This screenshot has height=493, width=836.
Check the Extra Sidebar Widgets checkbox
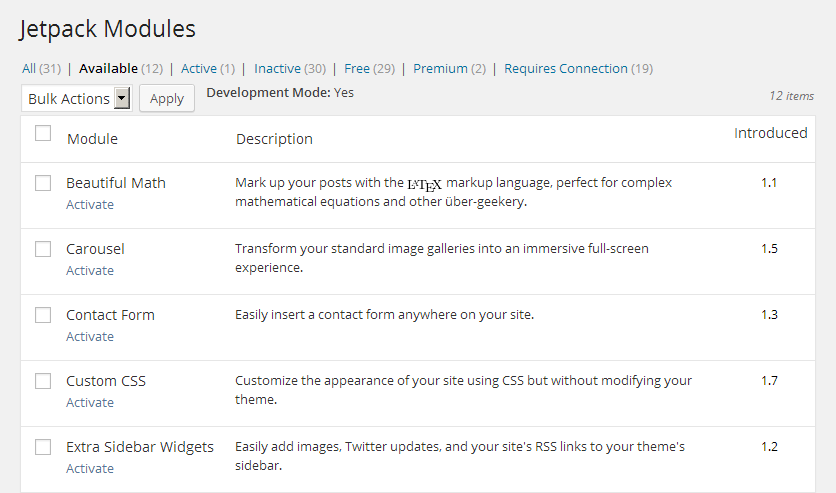pyautogui.click(x=43, y=447)
